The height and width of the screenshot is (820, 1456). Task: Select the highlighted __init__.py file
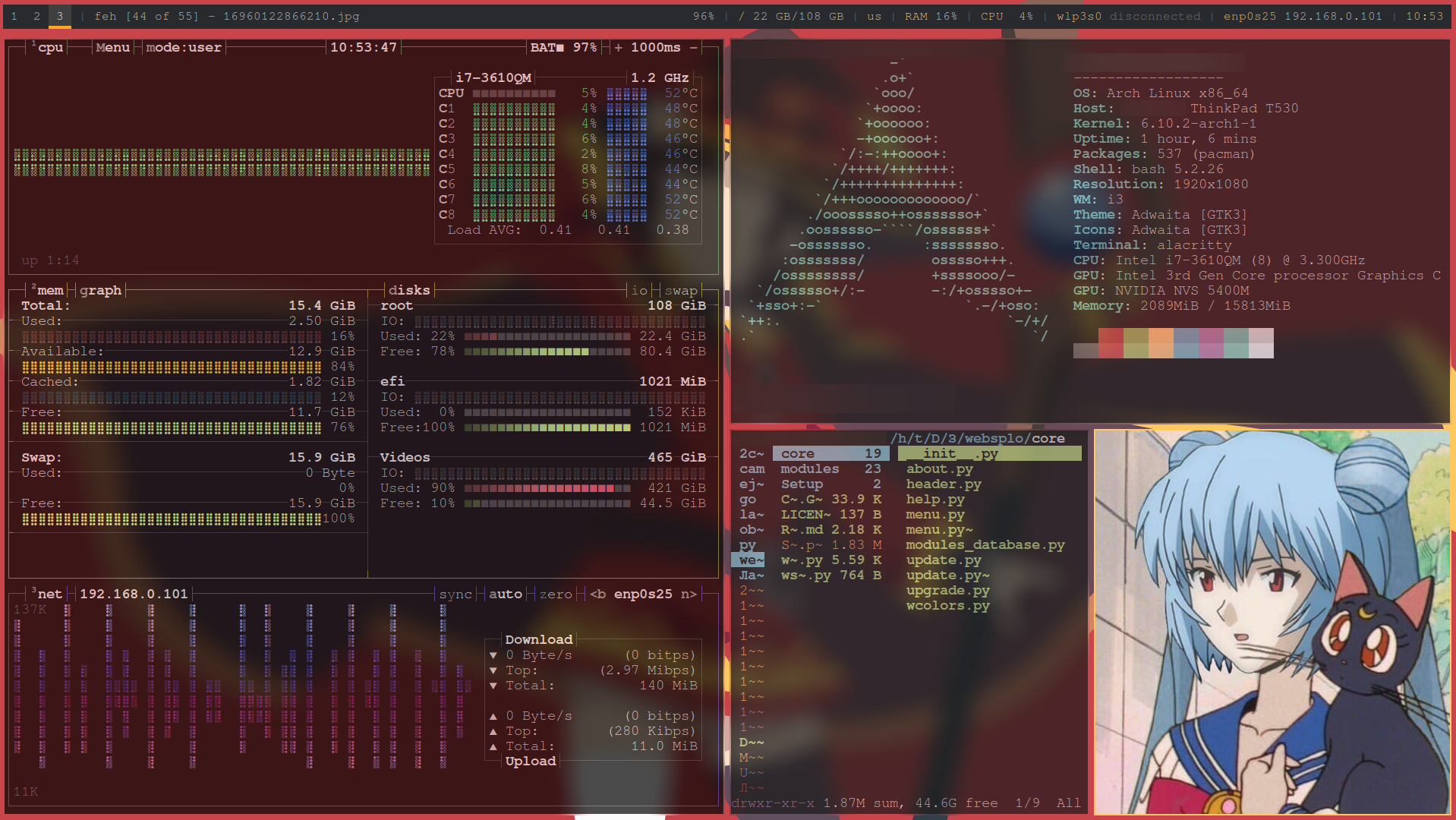tap(990, 453)
